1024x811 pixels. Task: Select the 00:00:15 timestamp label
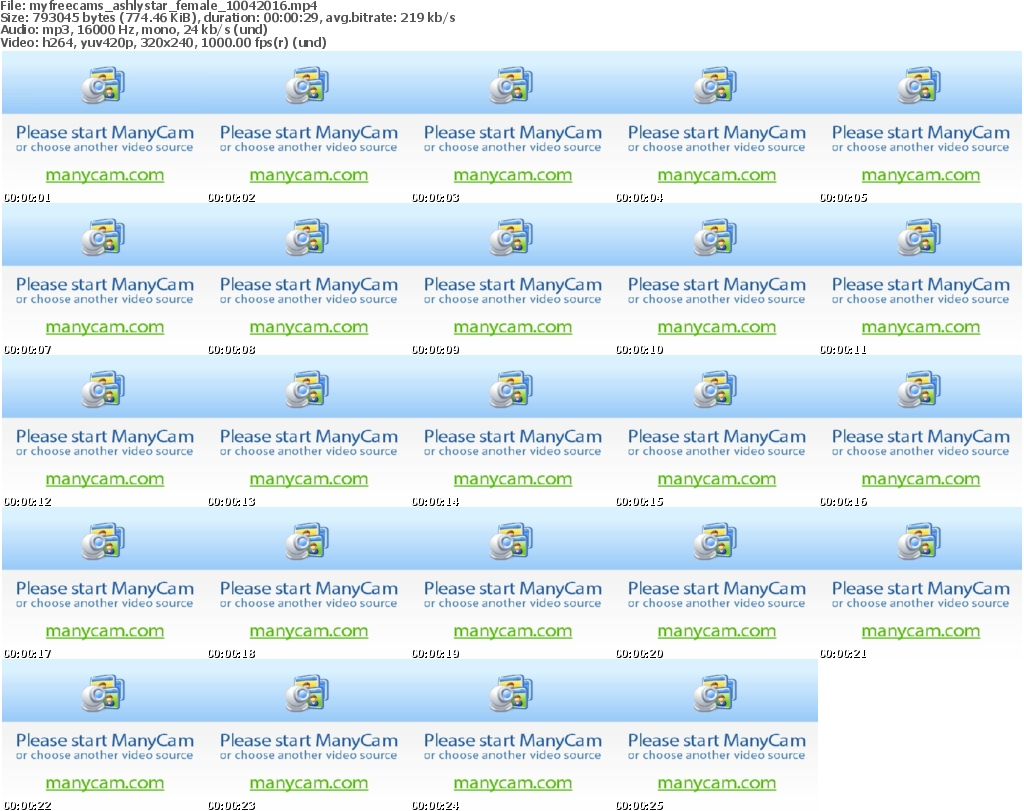(x=639, y=502)
